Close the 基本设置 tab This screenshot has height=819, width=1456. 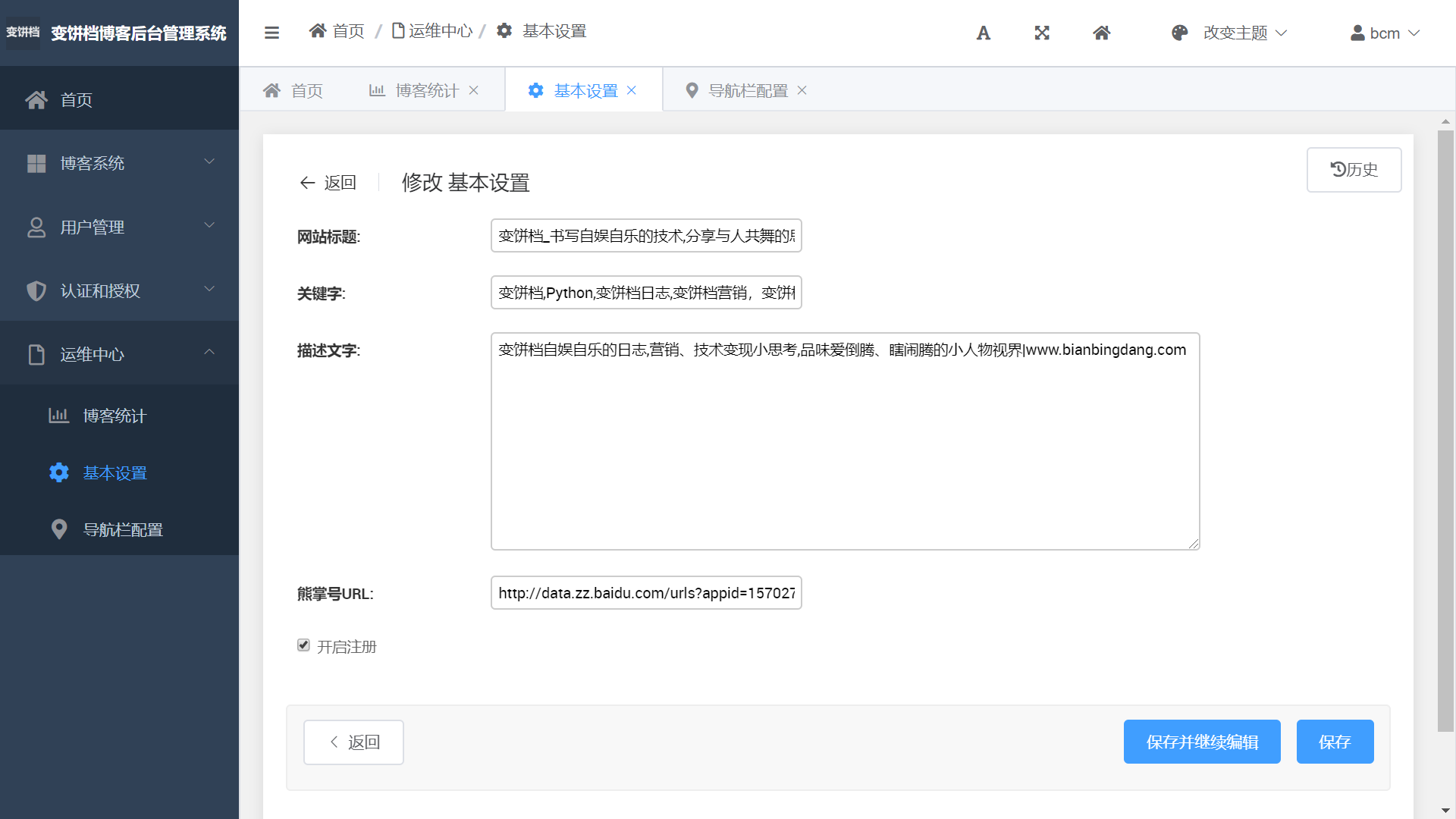632,90
